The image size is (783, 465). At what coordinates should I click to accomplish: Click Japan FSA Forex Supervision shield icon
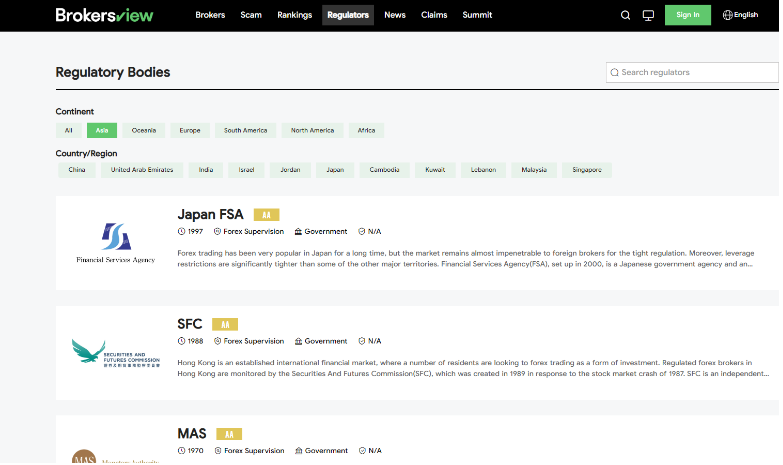click(x=217, y=232)
